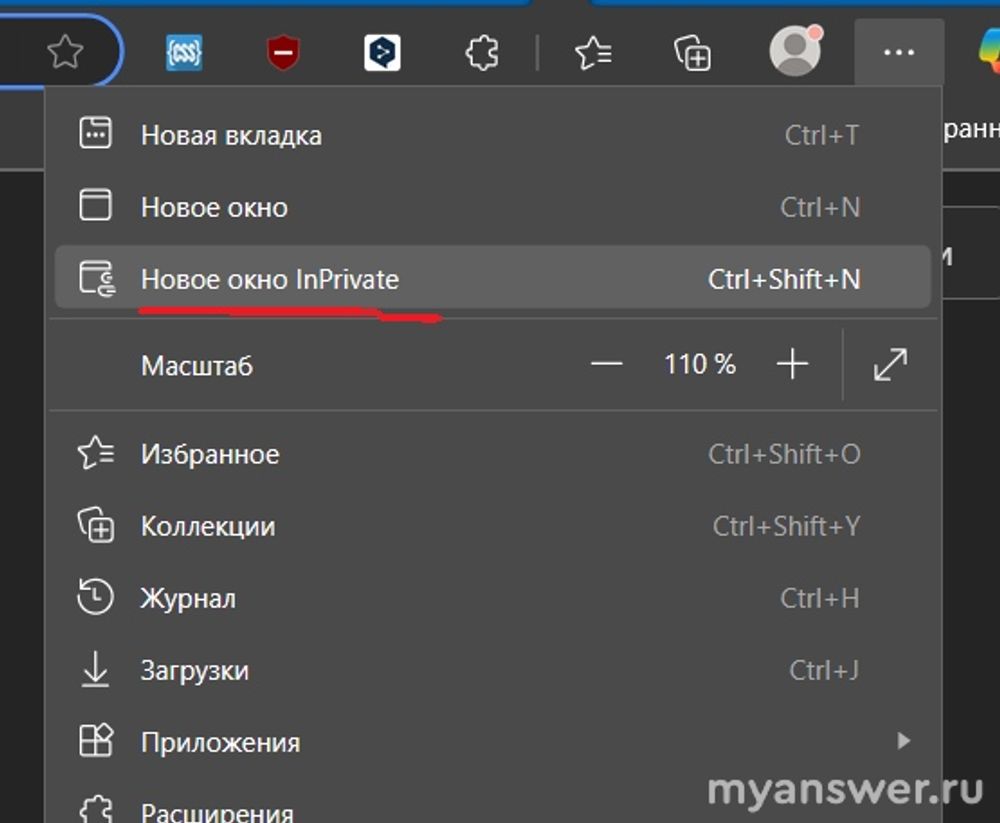Screen dimensions: 1000x823
Task: Open the Extensions puzzle icon in toolbar
Action: tap(483, 53)
